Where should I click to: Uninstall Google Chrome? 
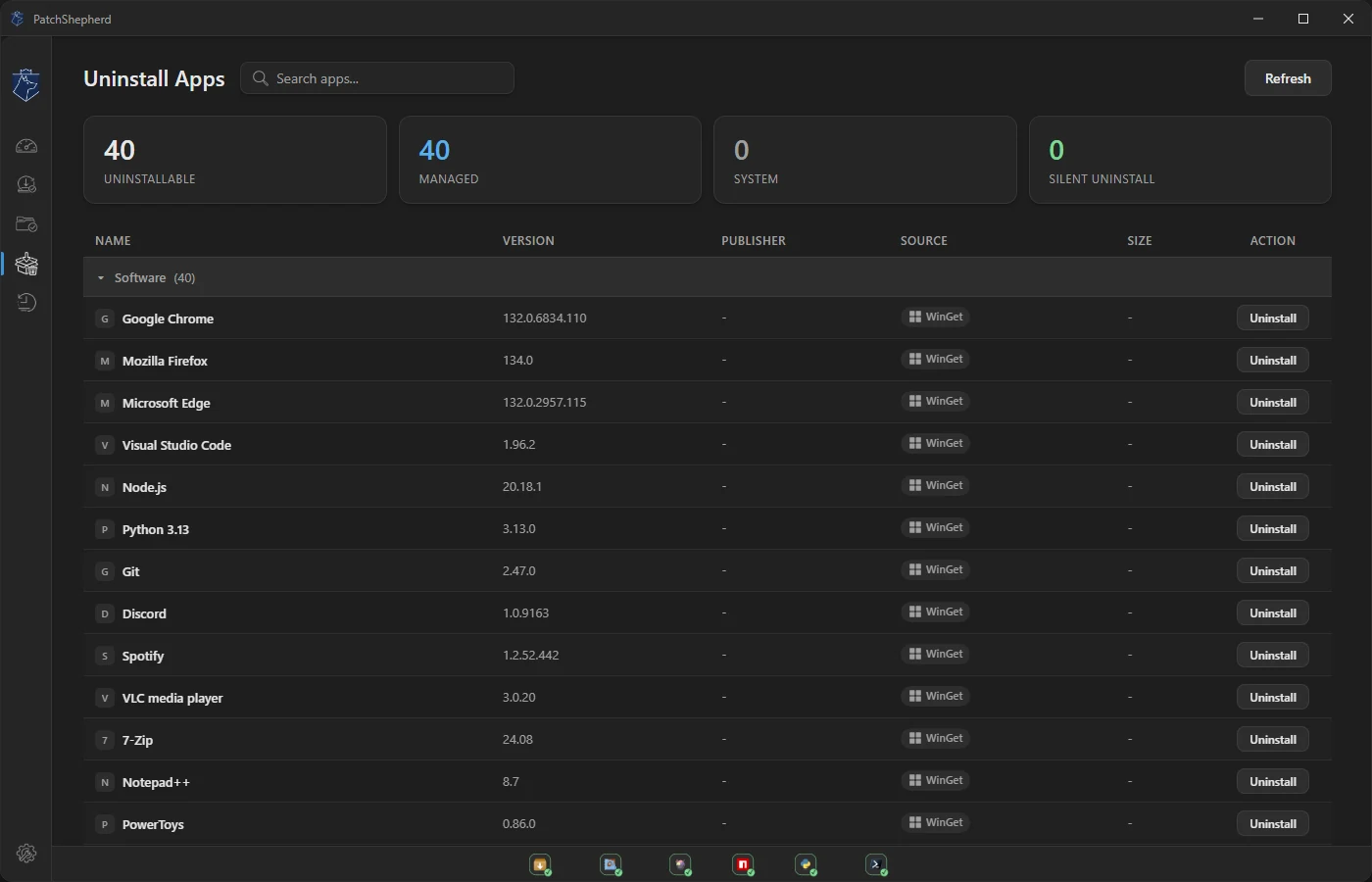[1272, 318]
